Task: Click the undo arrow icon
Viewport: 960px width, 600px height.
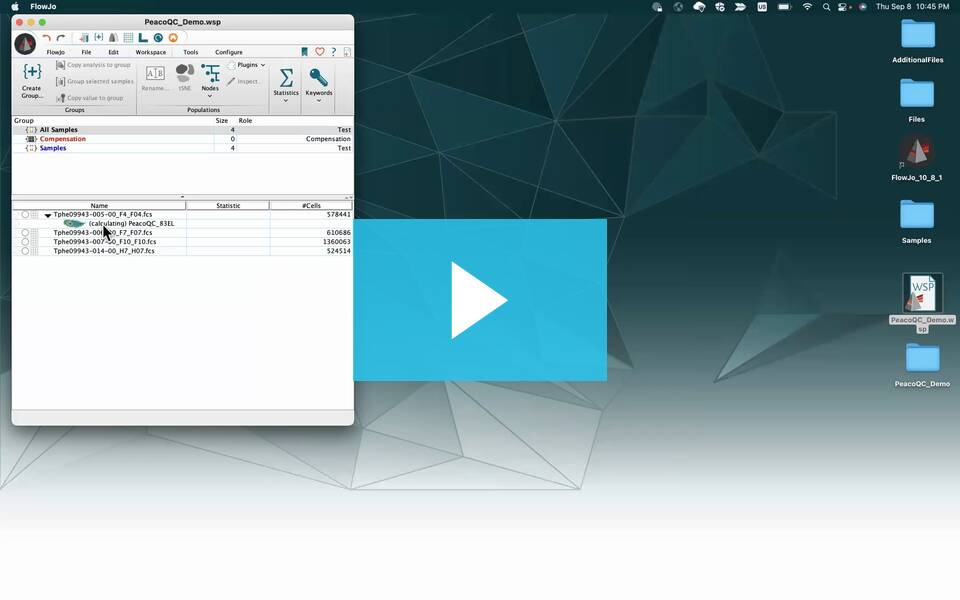Action: coord(47,38)
